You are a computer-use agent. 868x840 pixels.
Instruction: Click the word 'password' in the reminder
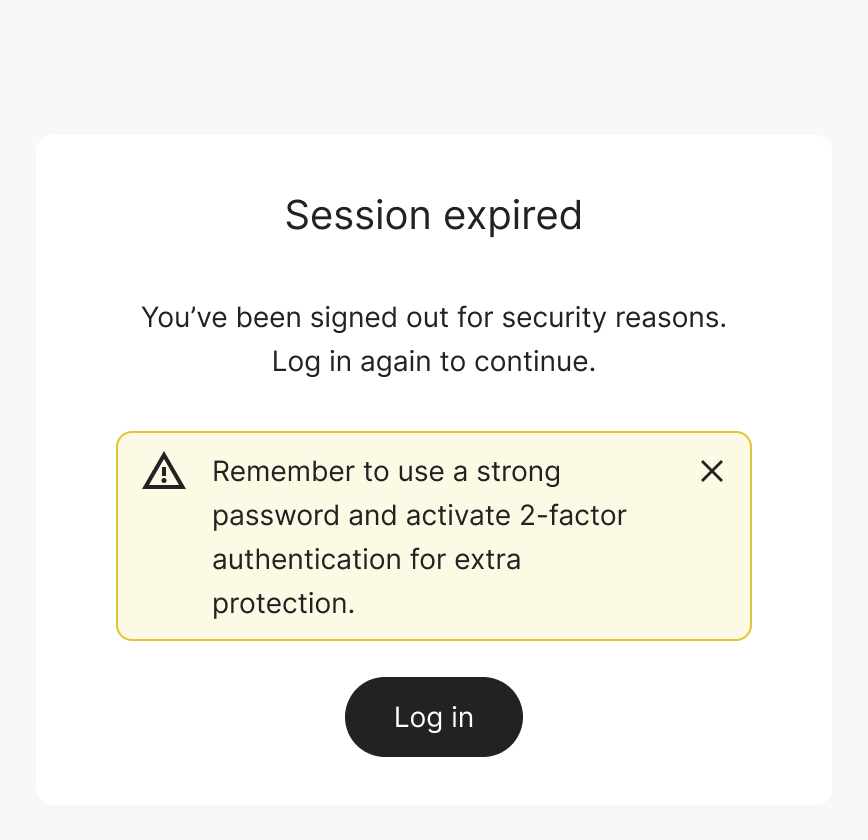(x=262, y=515)
